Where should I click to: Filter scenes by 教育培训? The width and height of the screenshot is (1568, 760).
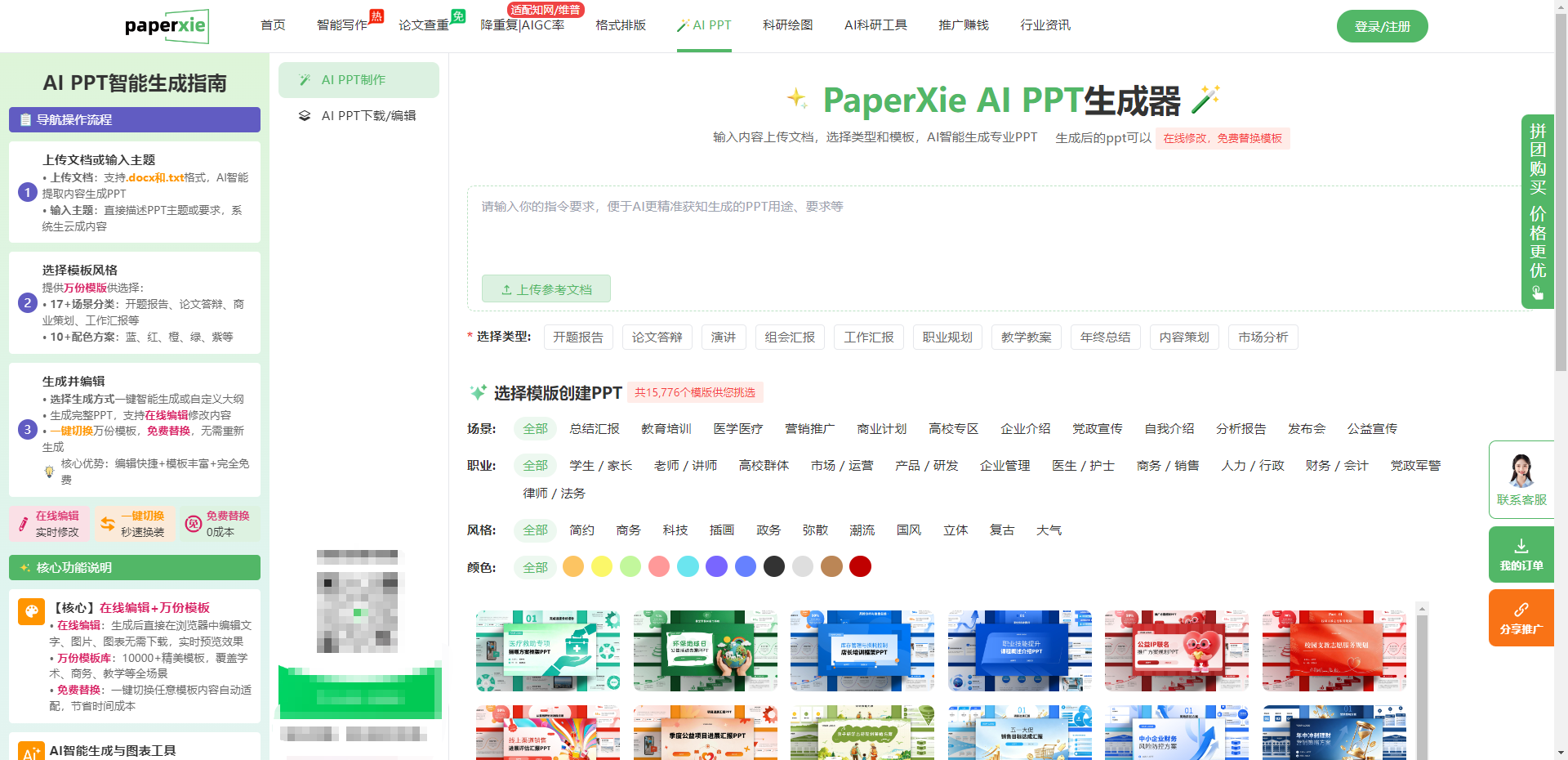(x=666, y=429)
